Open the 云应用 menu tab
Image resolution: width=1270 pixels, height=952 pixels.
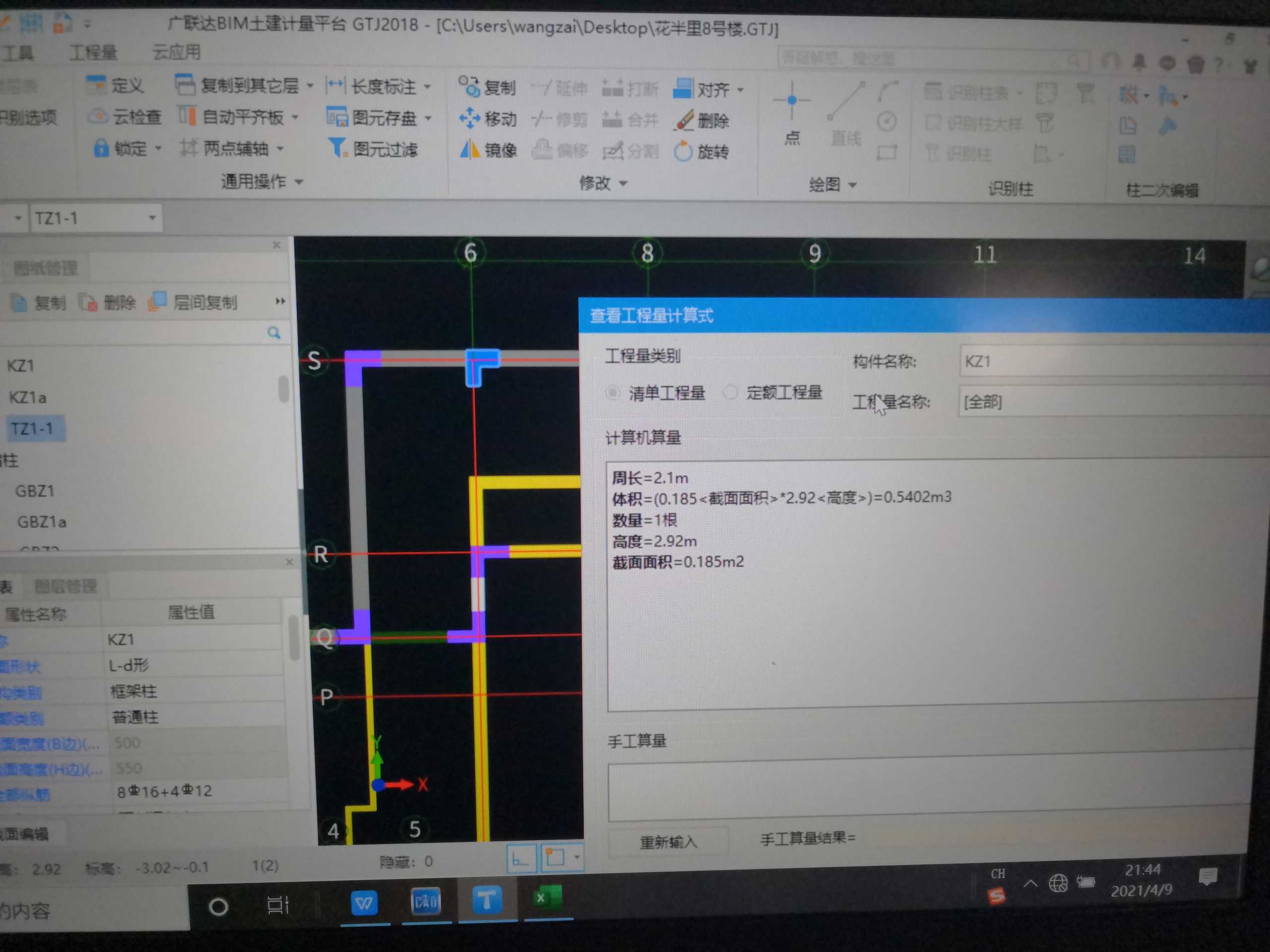click(176, 53)
